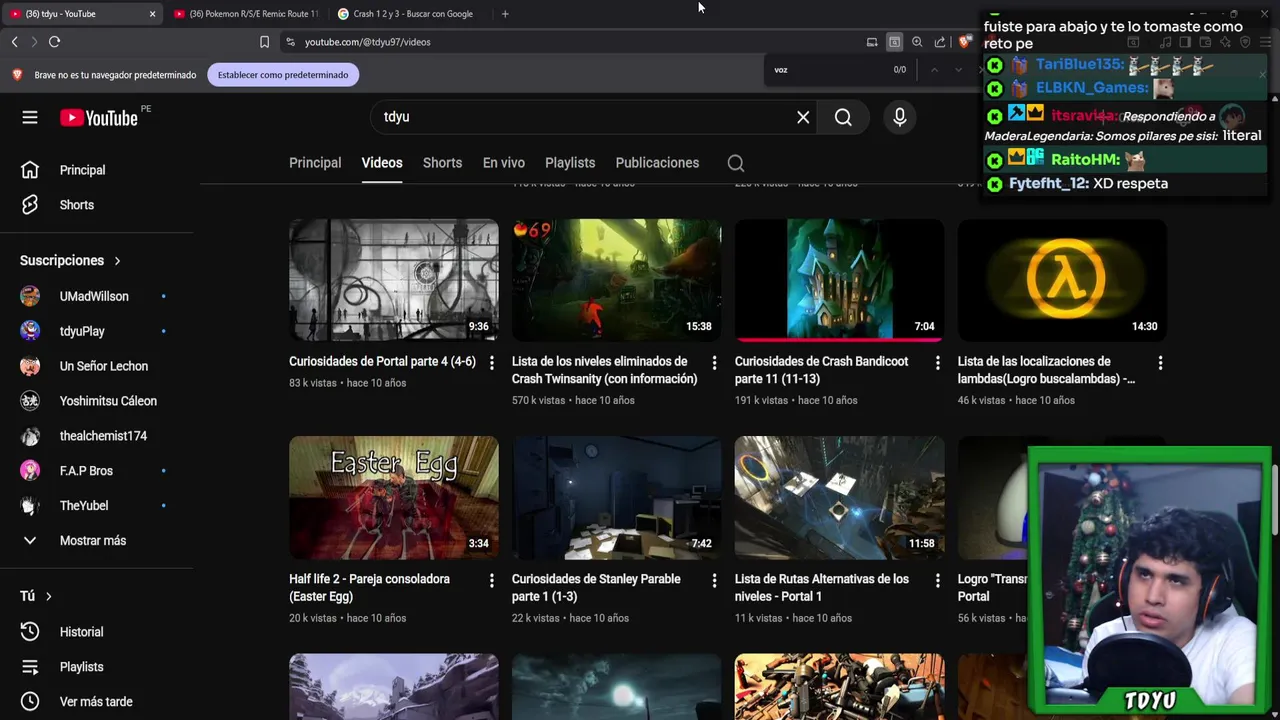
Task: Clear the search box with the X
Action: [803, 117]
